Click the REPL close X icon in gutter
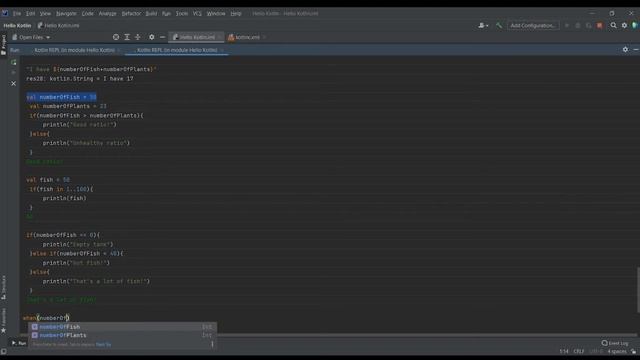 13,83
